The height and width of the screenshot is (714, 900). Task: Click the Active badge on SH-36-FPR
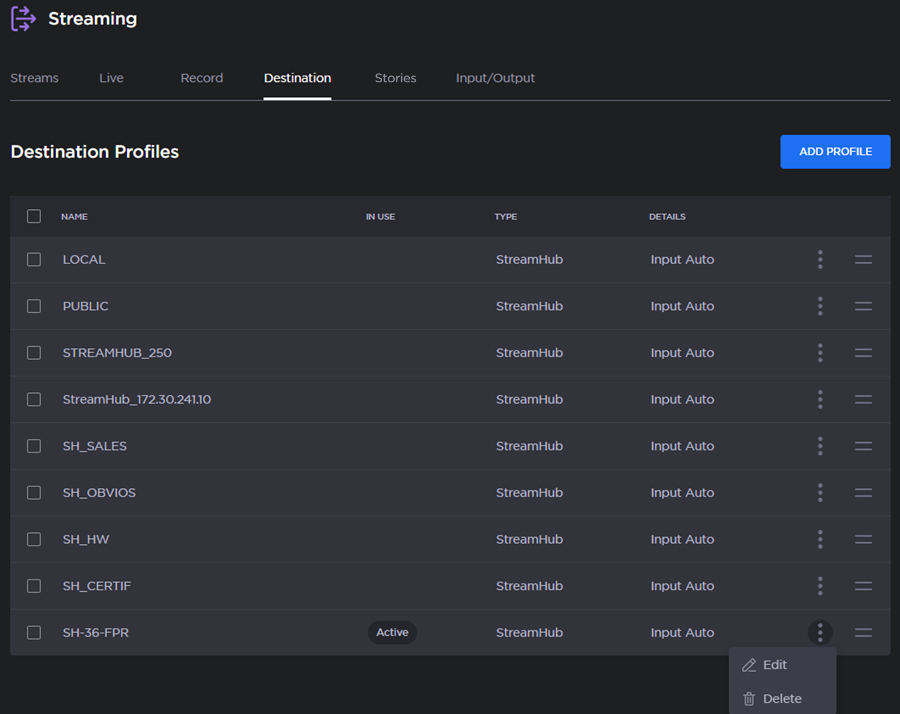pos(392,632)
